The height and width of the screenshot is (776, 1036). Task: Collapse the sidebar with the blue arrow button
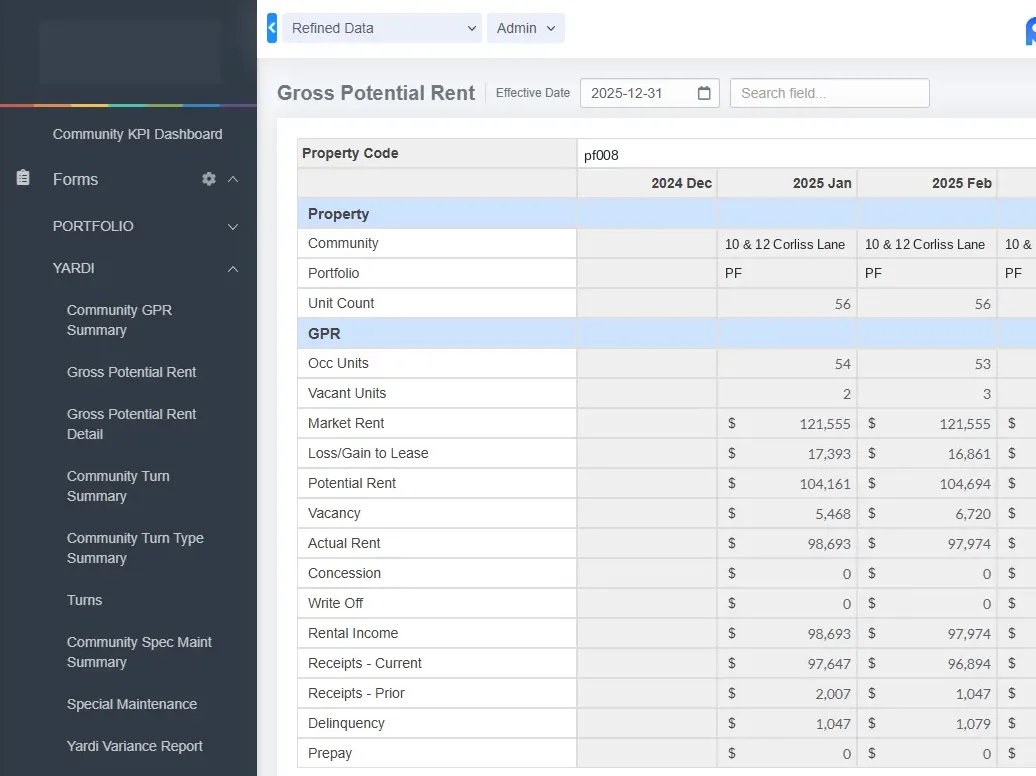272,28
